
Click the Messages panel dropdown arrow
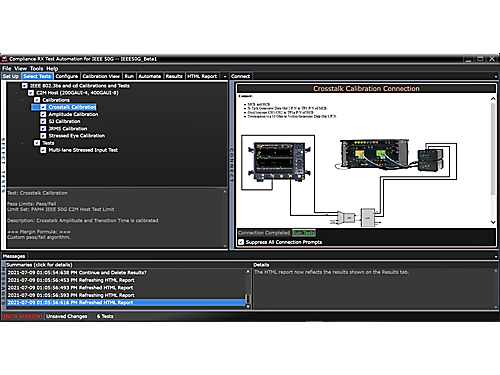pyautogui.click(x=496, y=256)
